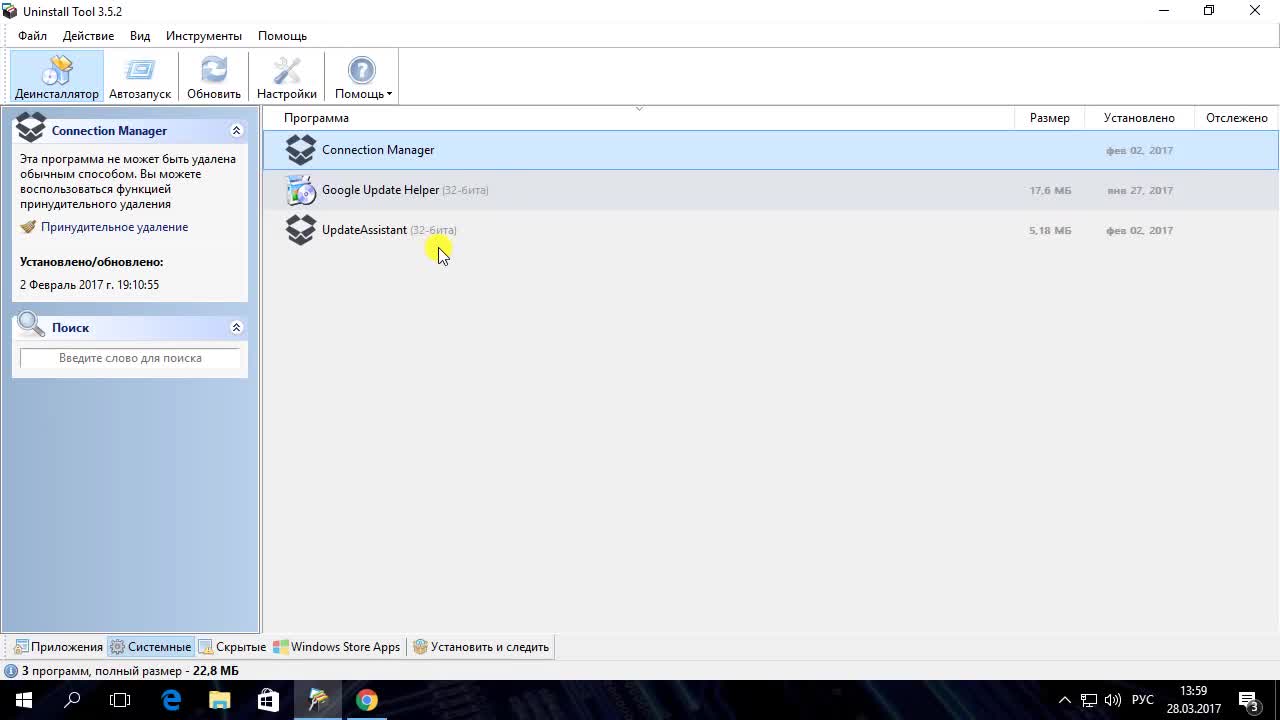This screenshot has height=720, width=1280.
Task: Click the Обновить refresh icon
Action: (214, 70)
